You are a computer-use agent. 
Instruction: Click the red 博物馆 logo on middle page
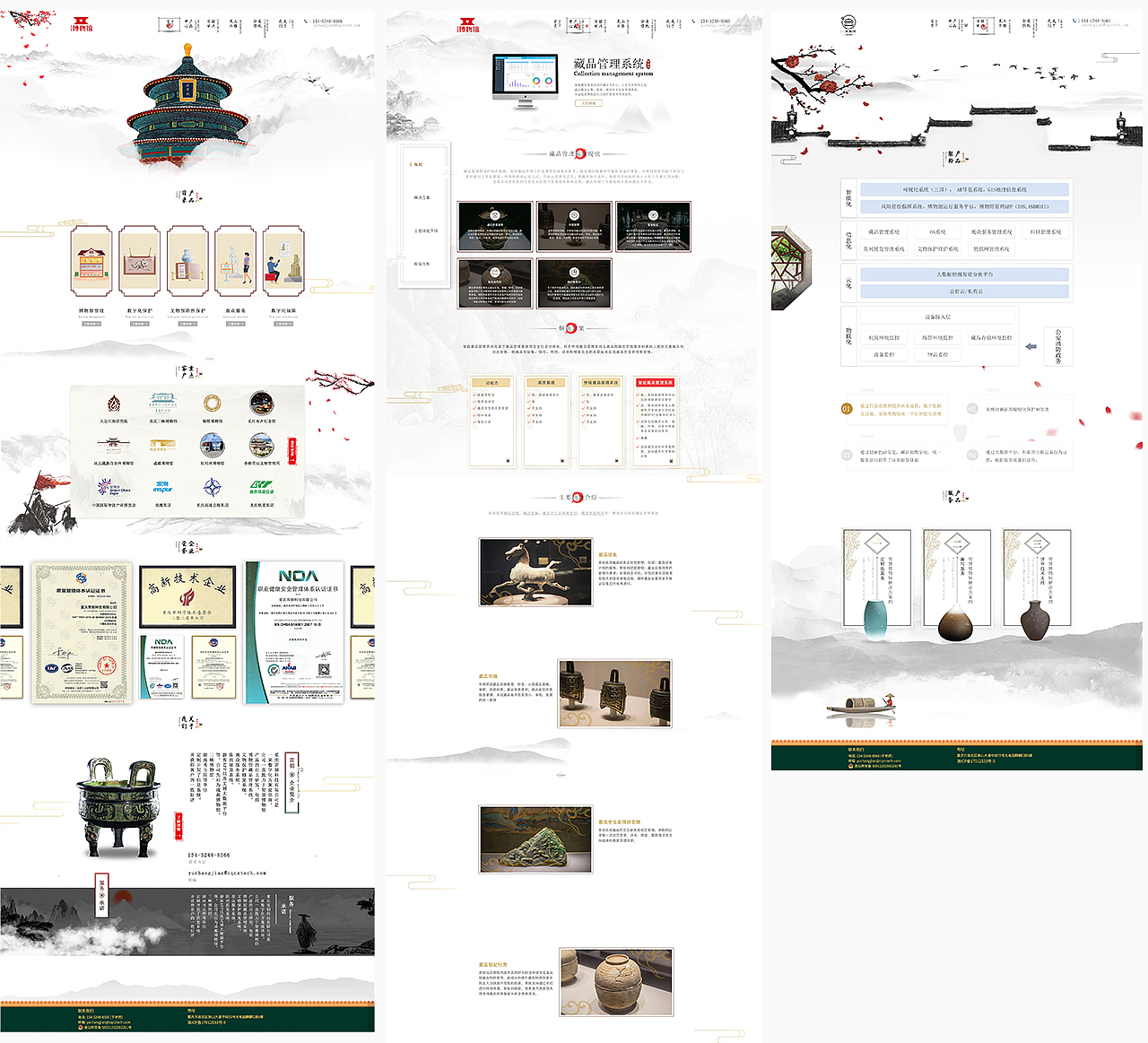pos(468,25)
